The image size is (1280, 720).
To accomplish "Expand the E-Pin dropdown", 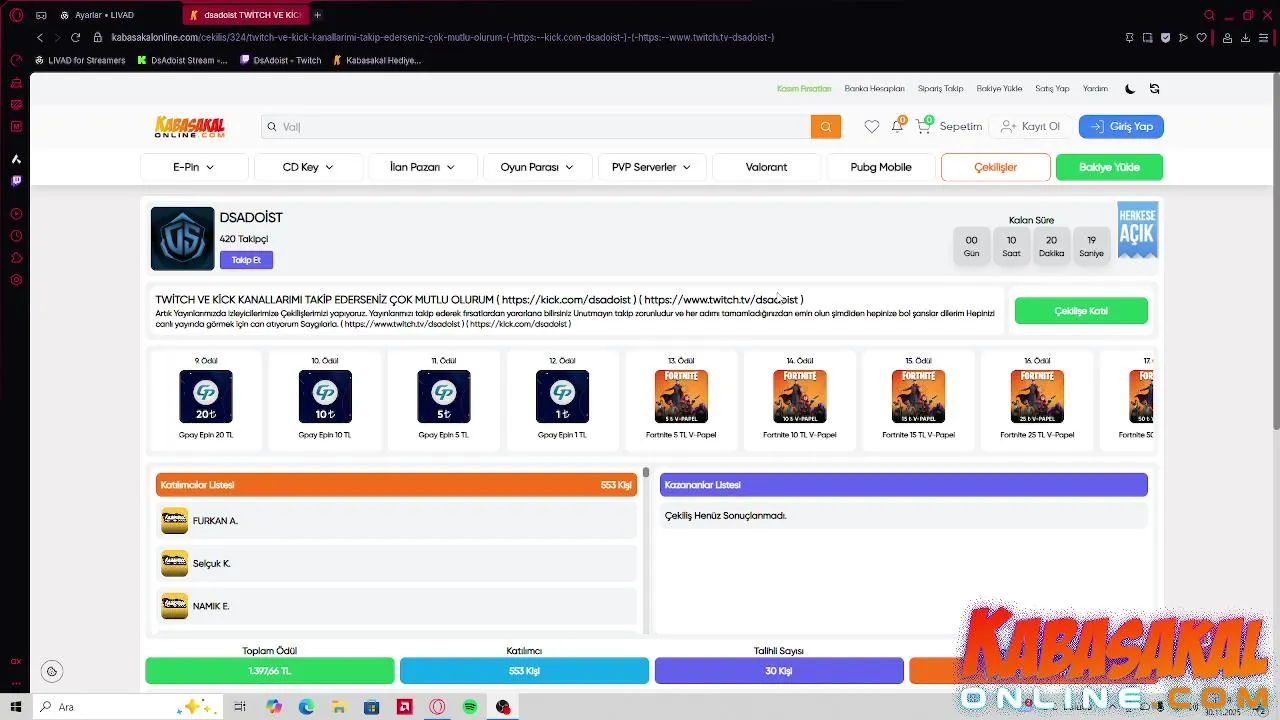I will (194, 167).
